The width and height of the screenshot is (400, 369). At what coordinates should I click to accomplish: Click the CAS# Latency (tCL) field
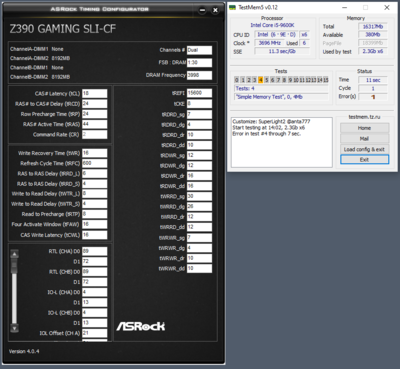95,94
